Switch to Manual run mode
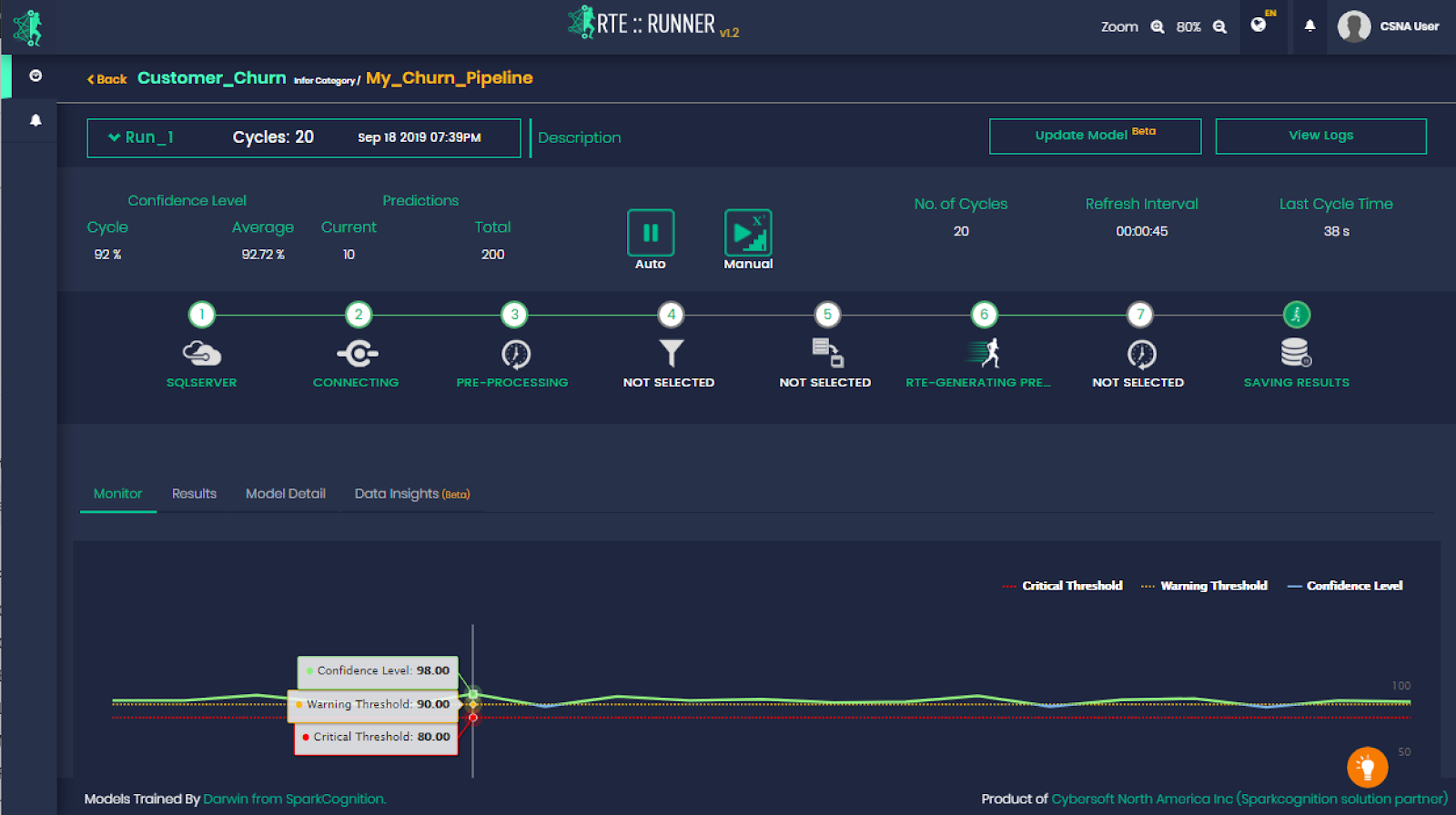 coord(748,233)
